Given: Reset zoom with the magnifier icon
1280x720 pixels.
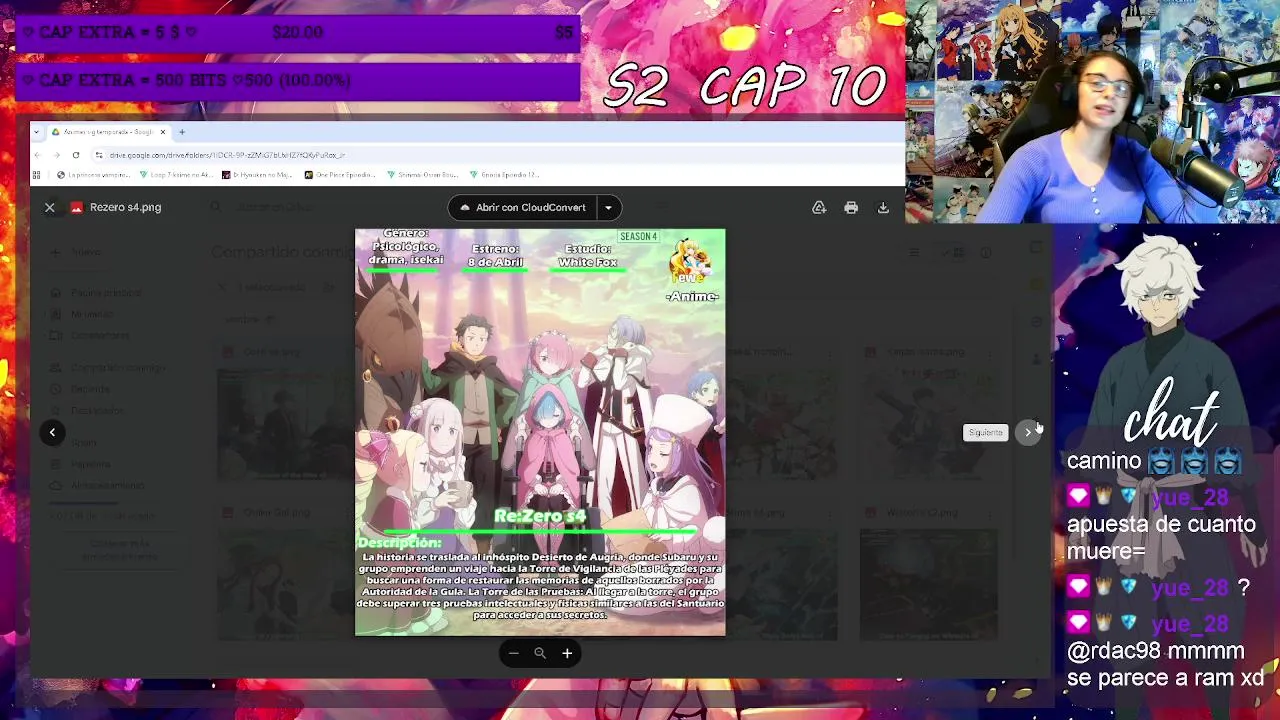Looking at the screenshot, I should click(540, 653).
